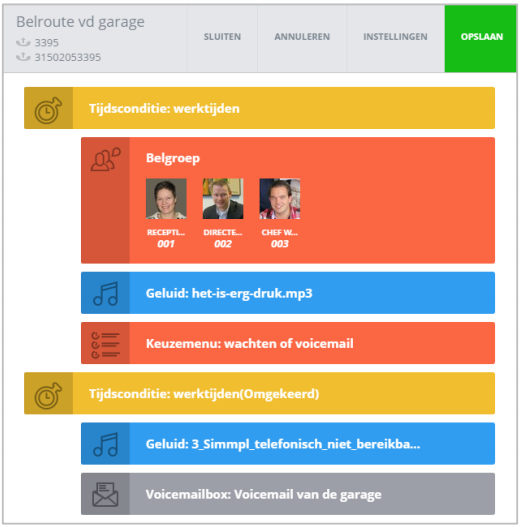Click the RECEPTI... label
Viewport: 521px width, 527px height.
[x=166, y=233]
